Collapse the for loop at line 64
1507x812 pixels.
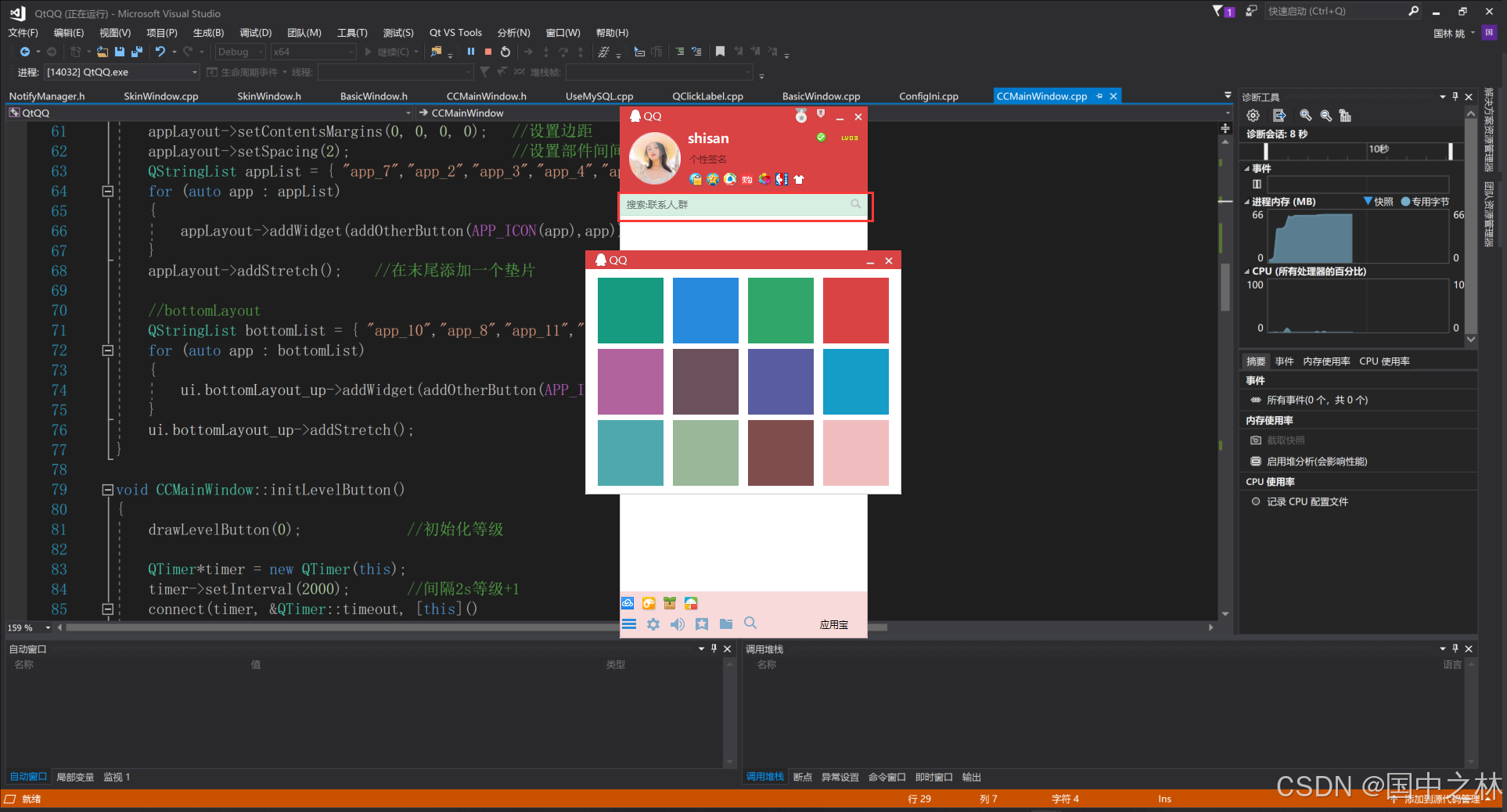click(108, 191)
